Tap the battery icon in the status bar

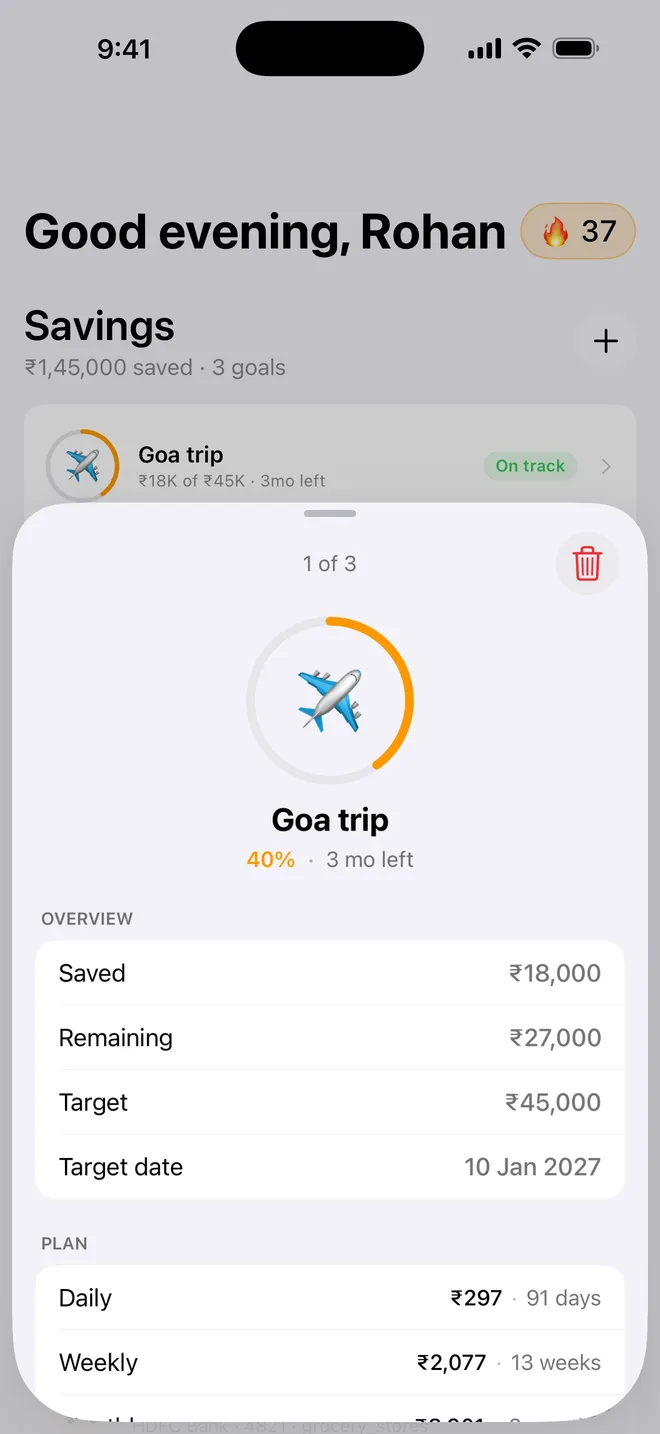tap(576, 48)
